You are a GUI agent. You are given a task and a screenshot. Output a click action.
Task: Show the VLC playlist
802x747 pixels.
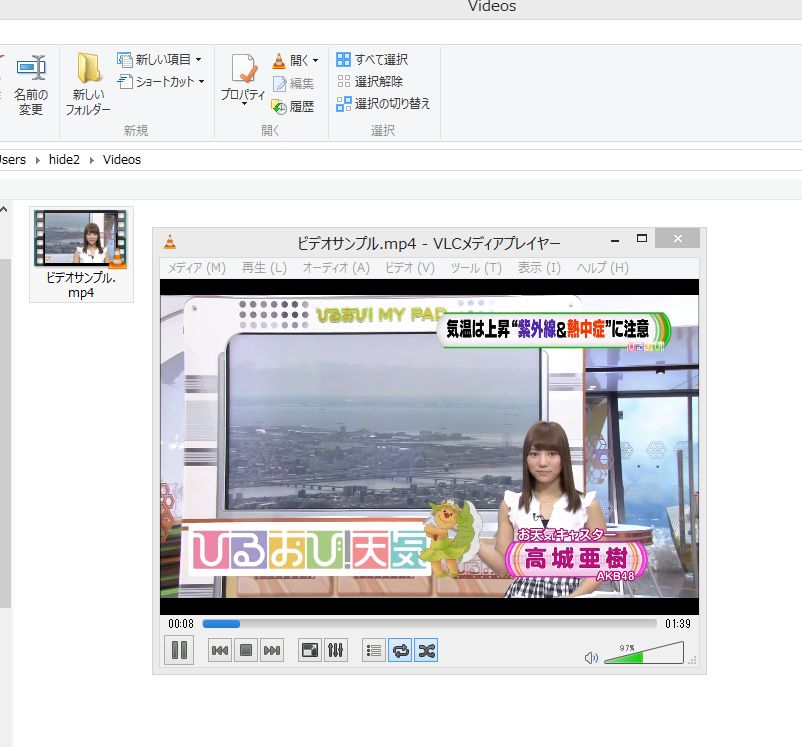pyautogui.click(x=374, y=651)
